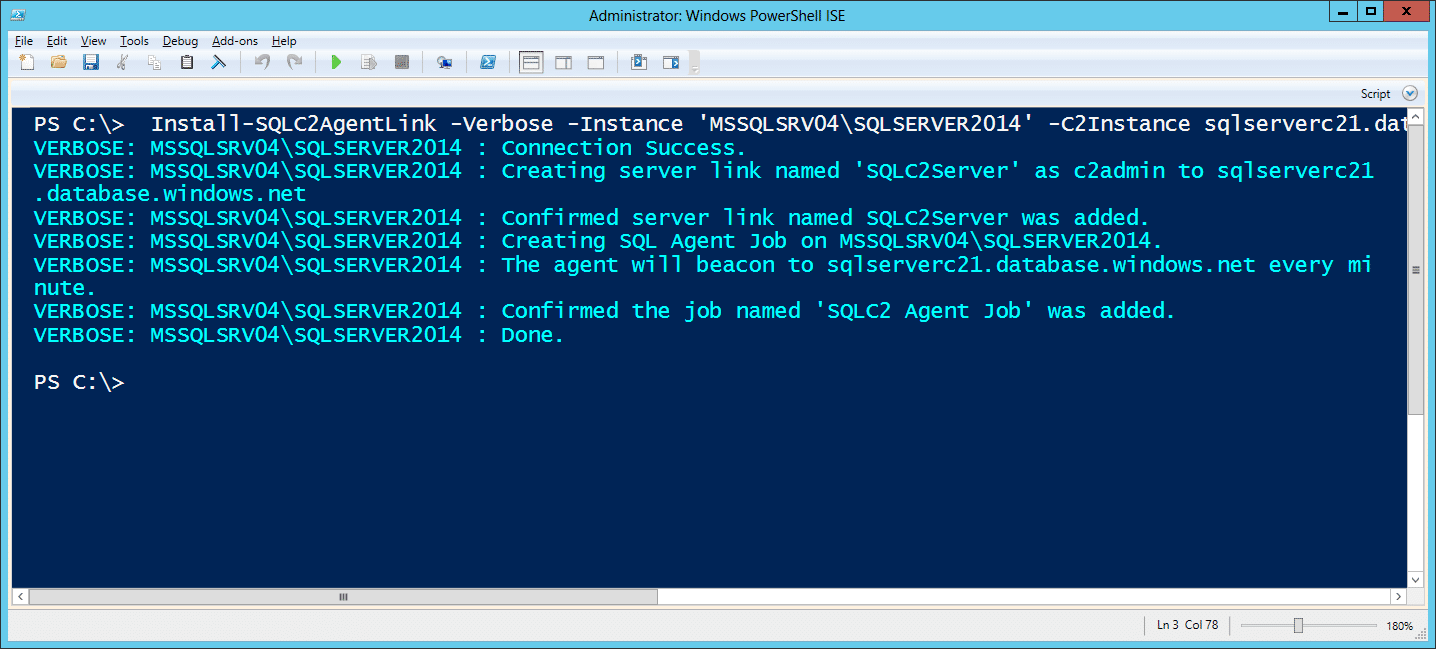Toggle script pane shown on top layout

coord(531,62)
